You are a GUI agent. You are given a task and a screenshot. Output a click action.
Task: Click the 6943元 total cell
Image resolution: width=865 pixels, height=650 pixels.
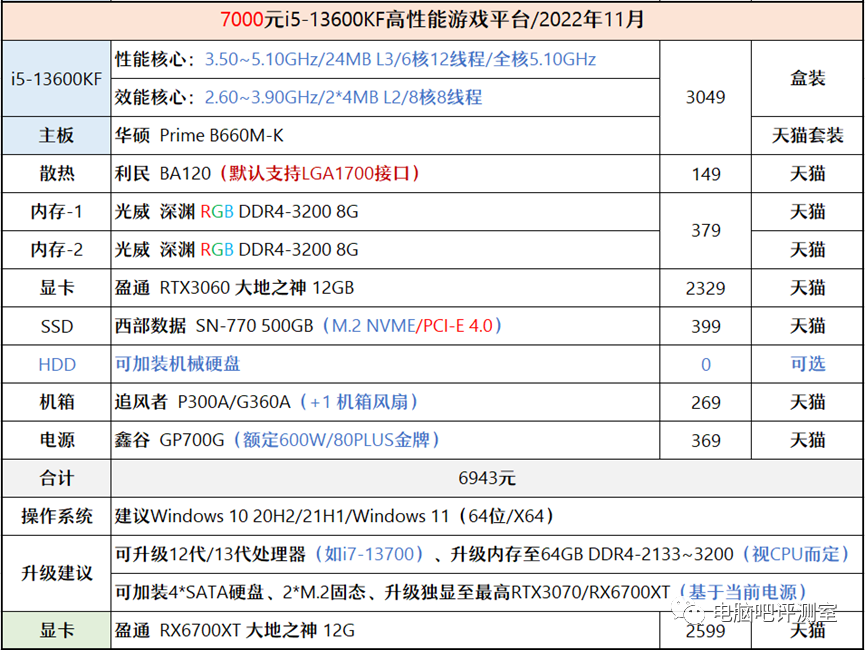487,478
